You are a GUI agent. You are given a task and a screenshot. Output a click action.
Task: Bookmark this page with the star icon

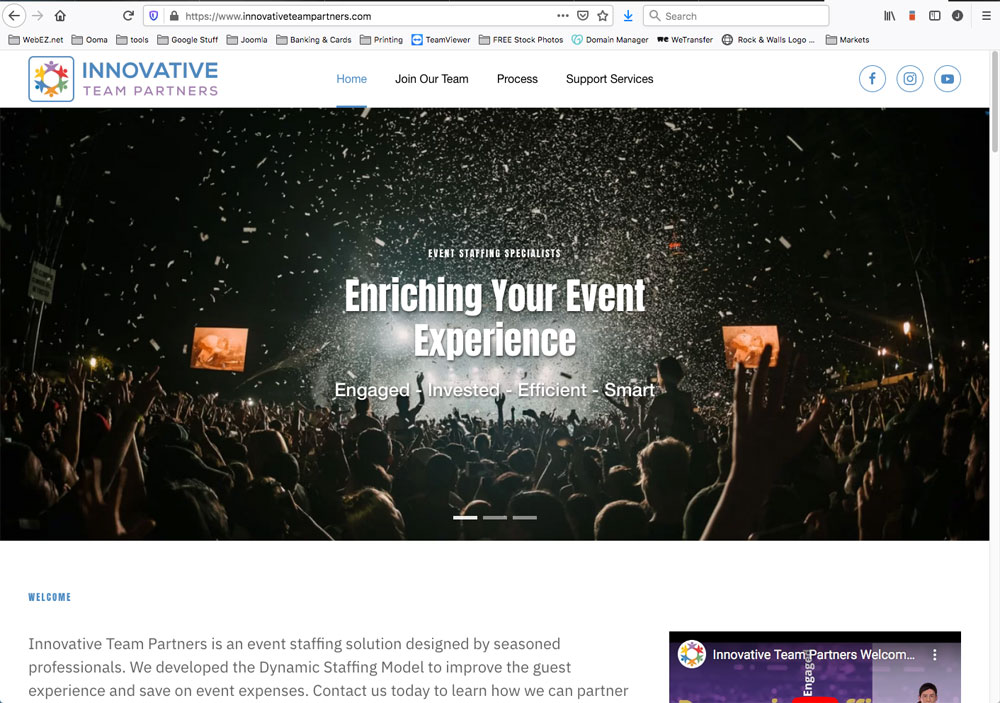pos(603,16)
